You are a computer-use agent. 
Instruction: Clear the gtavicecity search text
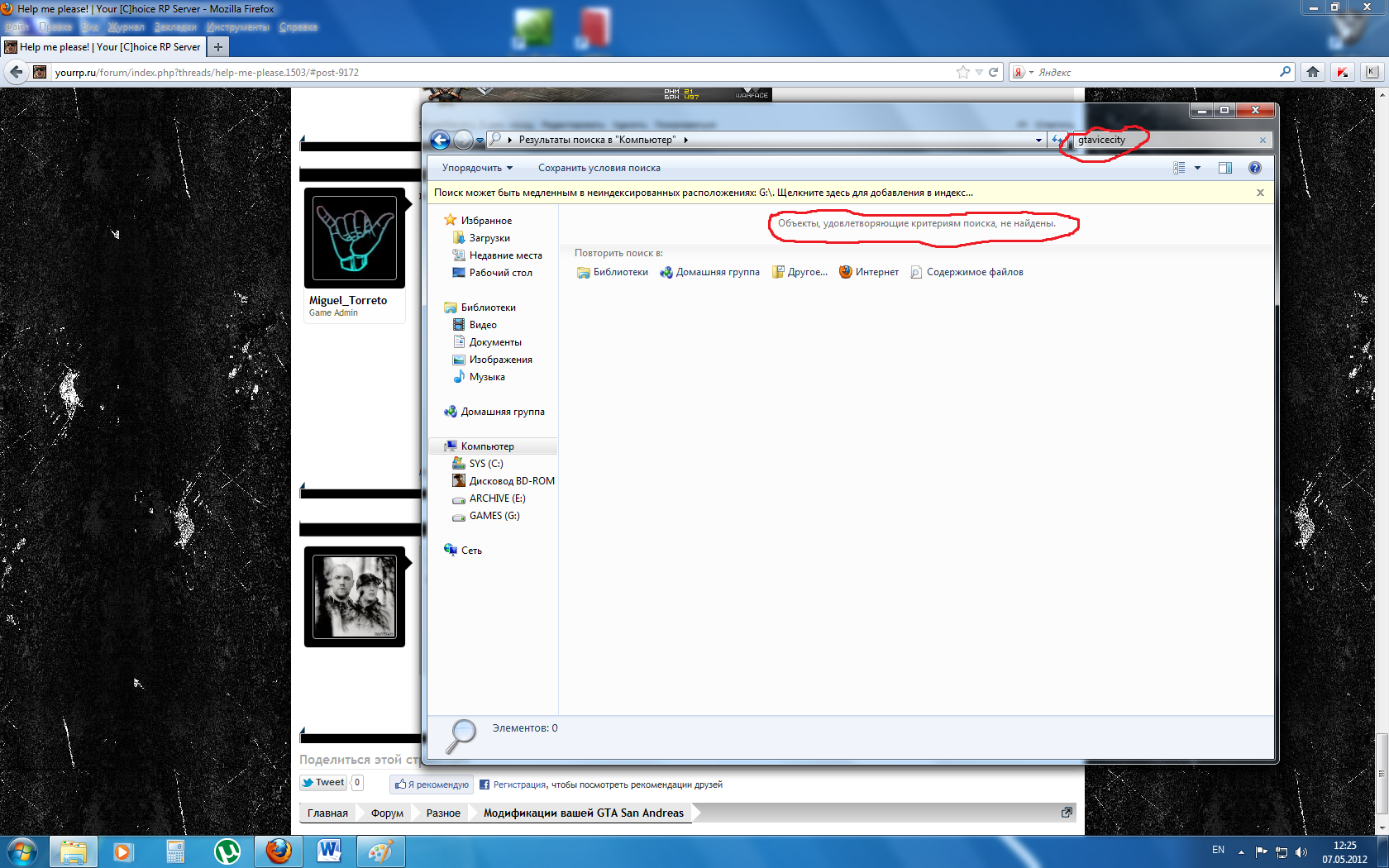[1263, 141]
